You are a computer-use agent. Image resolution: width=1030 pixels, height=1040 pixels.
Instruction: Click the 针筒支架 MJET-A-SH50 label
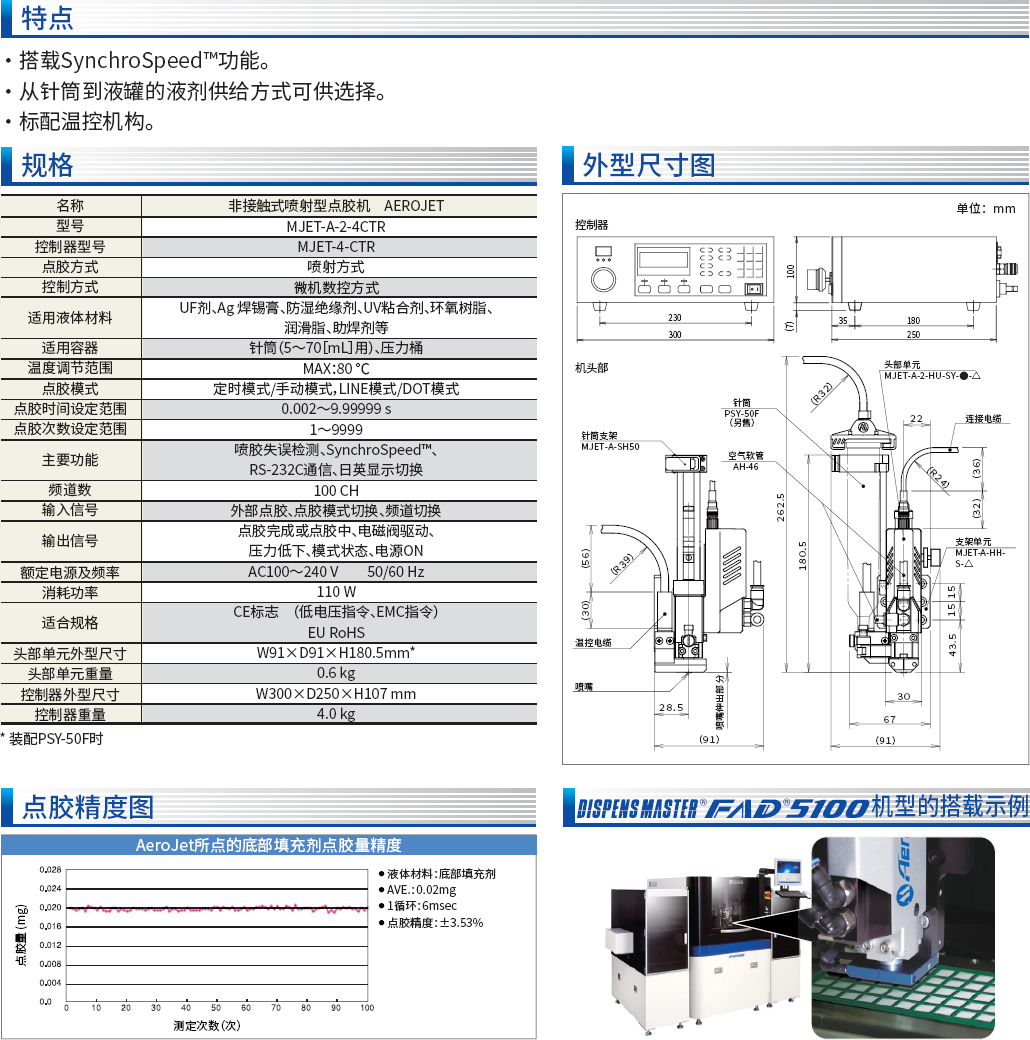(x=610, y=441)
